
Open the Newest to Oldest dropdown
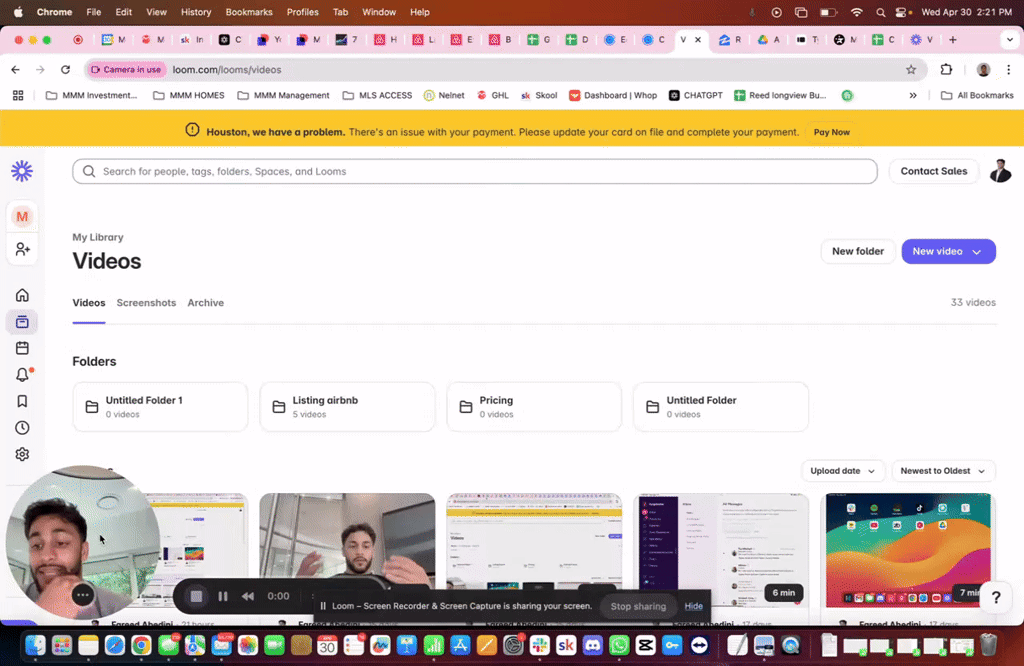point(943,471)
